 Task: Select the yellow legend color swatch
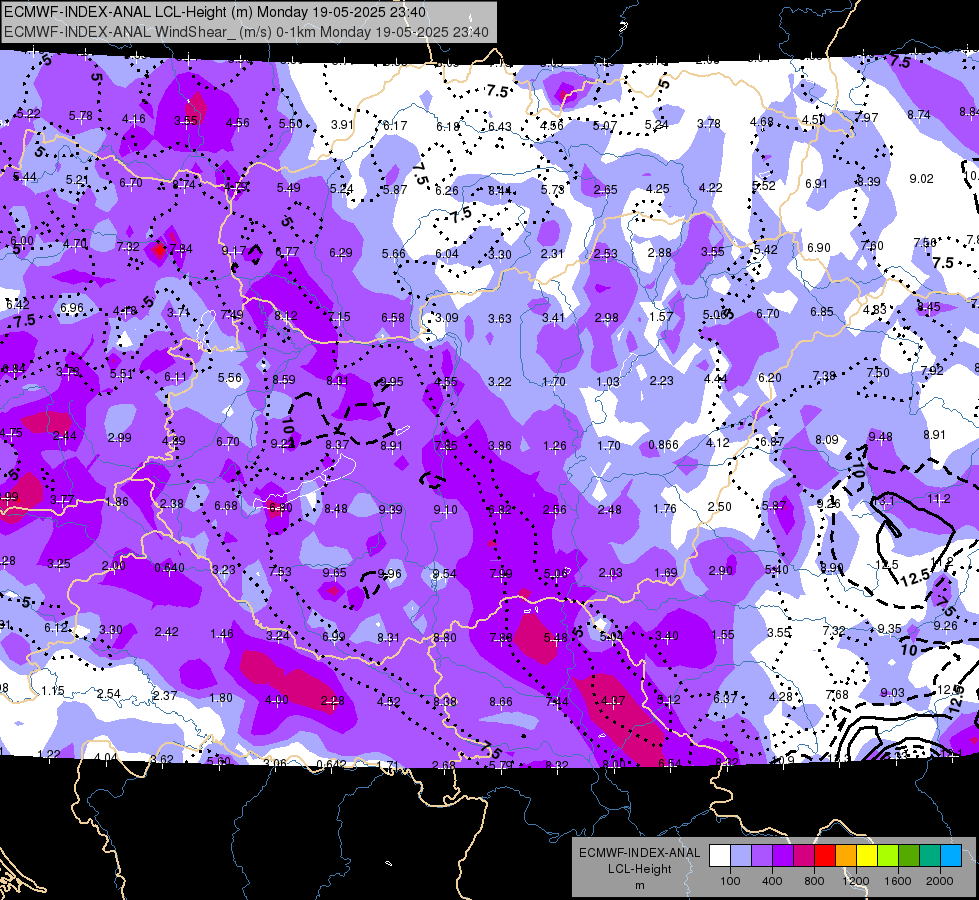point(867,856)
